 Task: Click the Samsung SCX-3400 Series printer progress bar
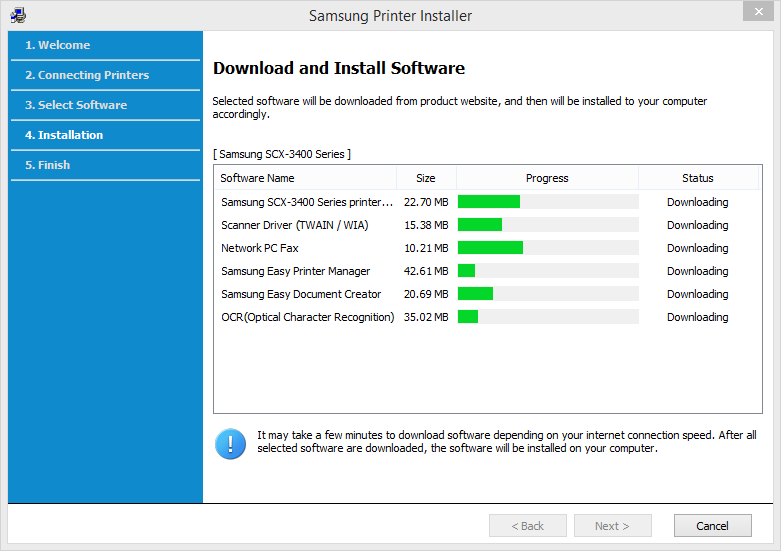pyautogui.click(x=548, y=202)
